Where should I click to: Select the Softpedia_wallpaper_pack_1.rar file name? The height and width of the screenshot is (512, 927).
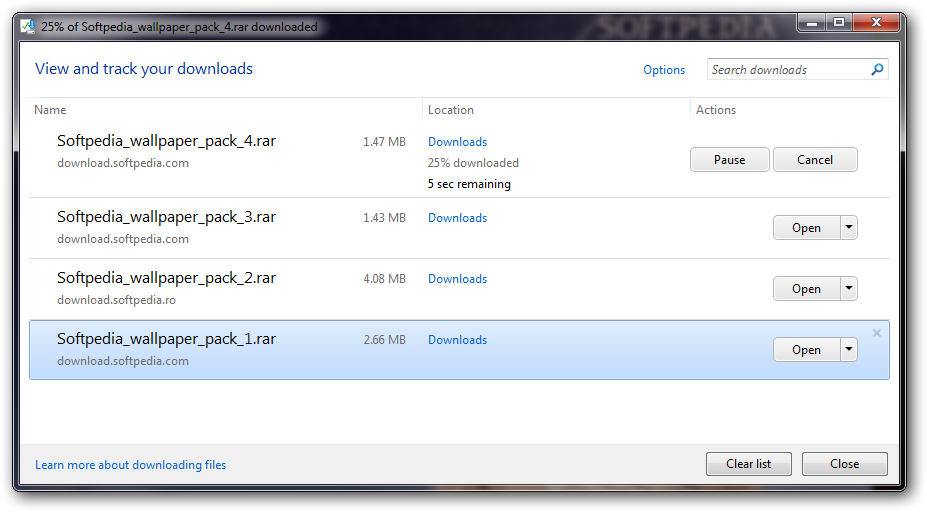pos(166,339)
